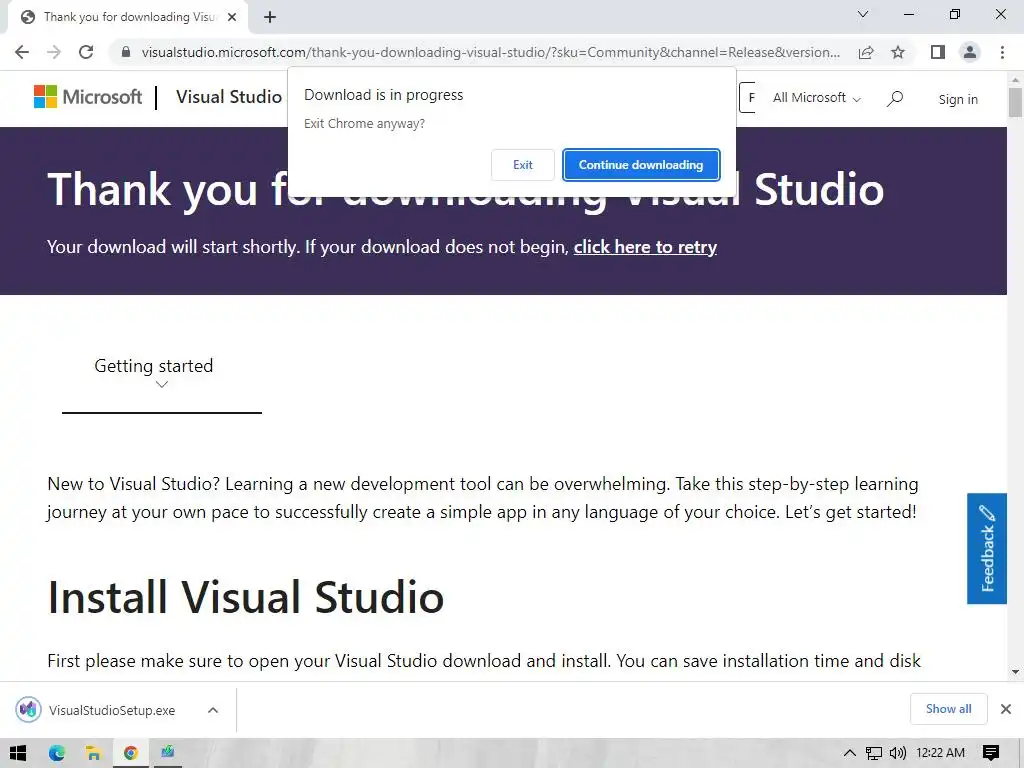Open the Chrome side panel

point(938,52)
